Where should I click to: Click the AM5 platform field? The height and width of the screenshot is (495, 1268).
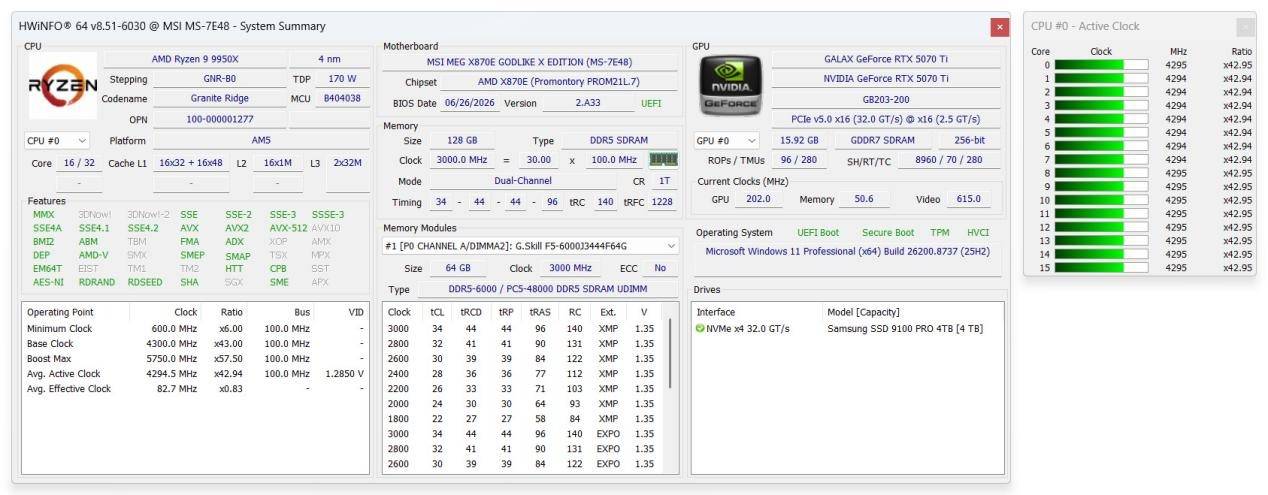coord(261,141)
